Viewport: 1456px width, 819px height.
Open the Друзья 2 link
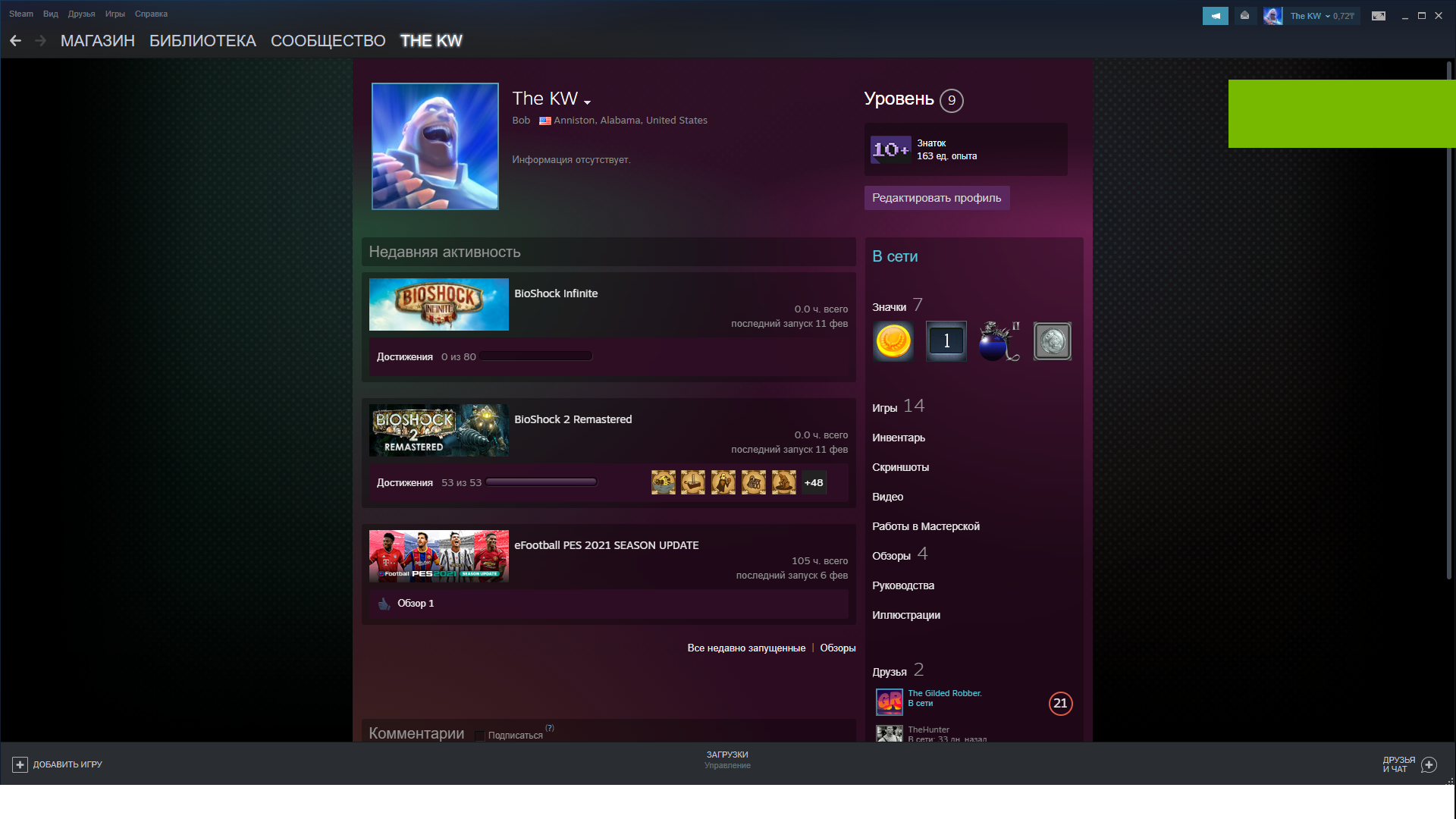[898, 670]
